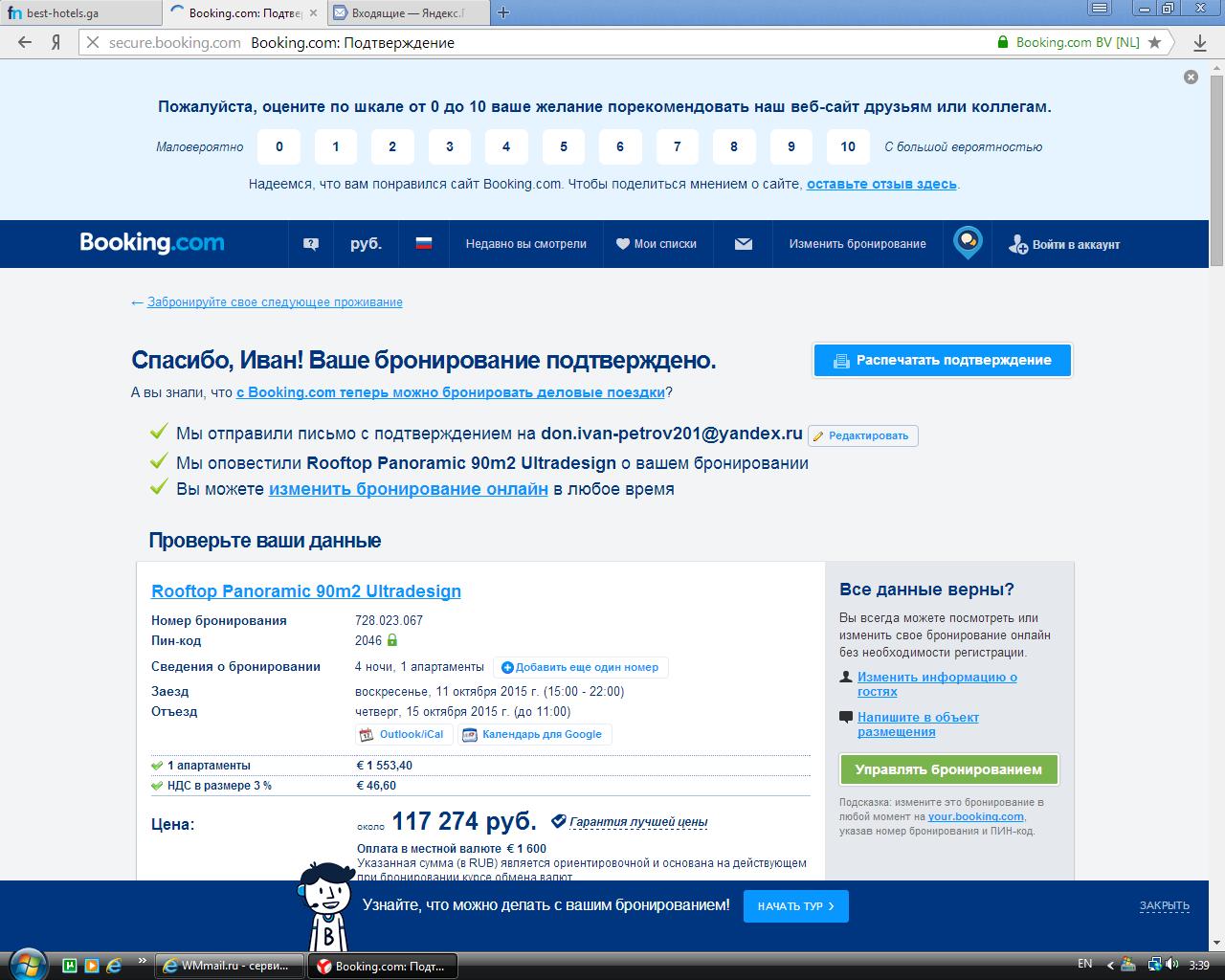Open 'Мои списки' in header
The width and height of the screenshot is (1225, 980).
(x=657, y=244)
